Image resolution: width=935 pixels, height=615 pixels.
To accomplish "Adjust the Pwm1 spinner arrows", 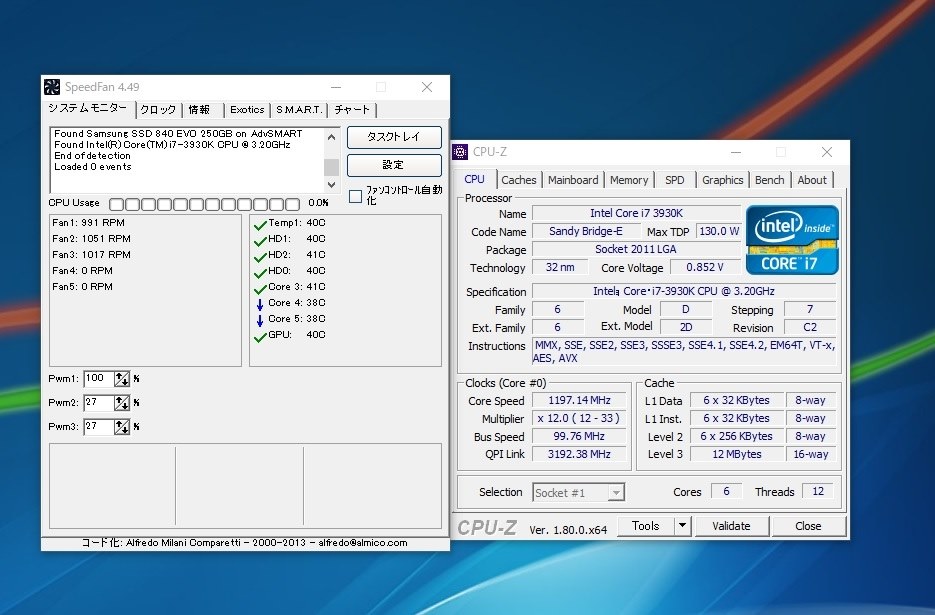I will pos(122,379).
